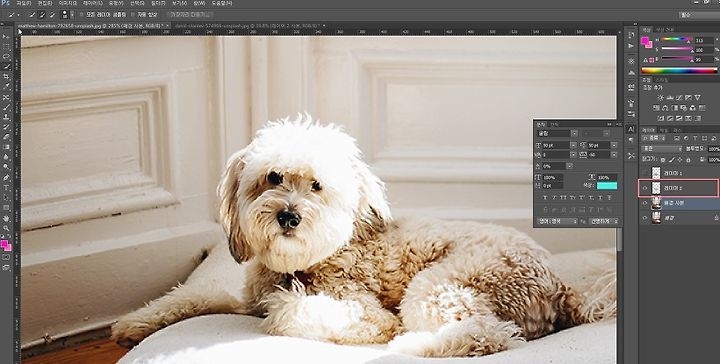Screen dimensions: 720x364
Task: Choose Subtract from selection in options bar
Action: (52, 15)
